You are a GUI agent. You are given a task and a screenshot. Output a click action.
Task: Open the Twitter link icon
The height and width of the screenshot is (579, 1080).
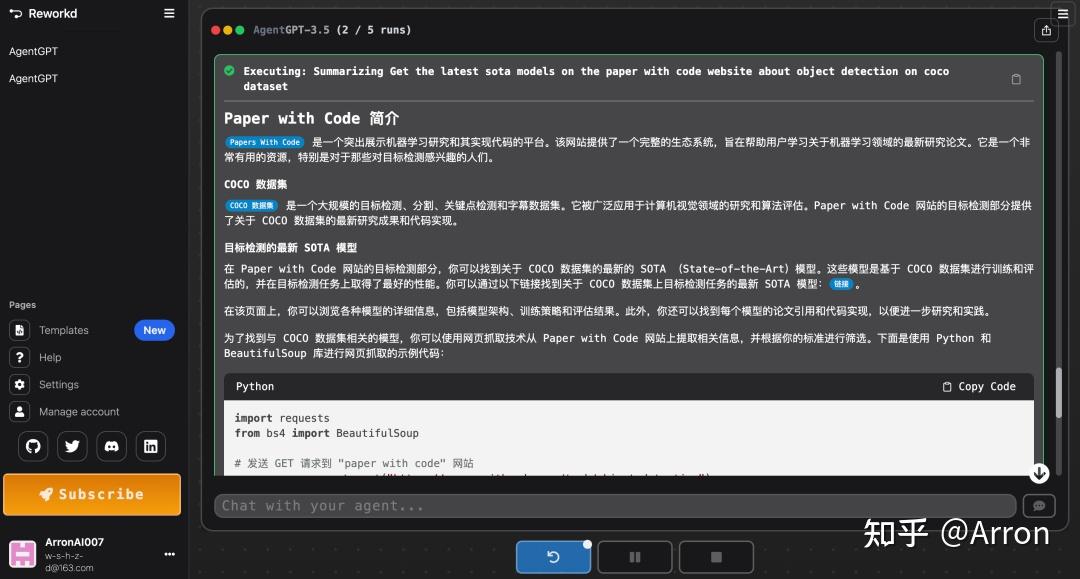point(72,446)
